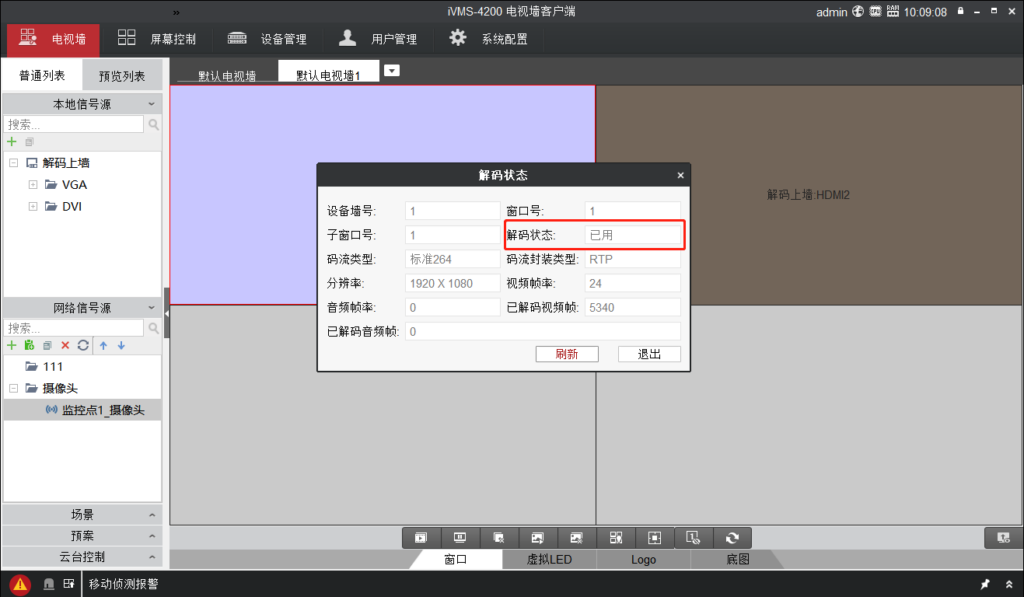Pin the alarm bar with pushpin icon

tap(985, 584)
